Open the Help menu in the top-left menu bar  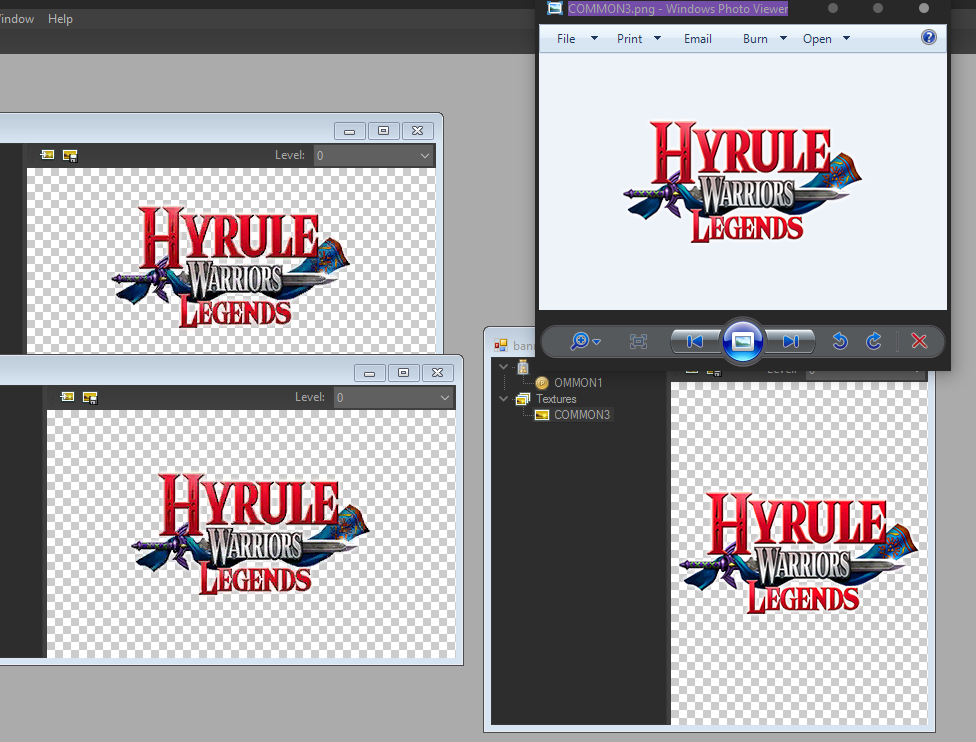pyautogui.click(x=60, y=18)
